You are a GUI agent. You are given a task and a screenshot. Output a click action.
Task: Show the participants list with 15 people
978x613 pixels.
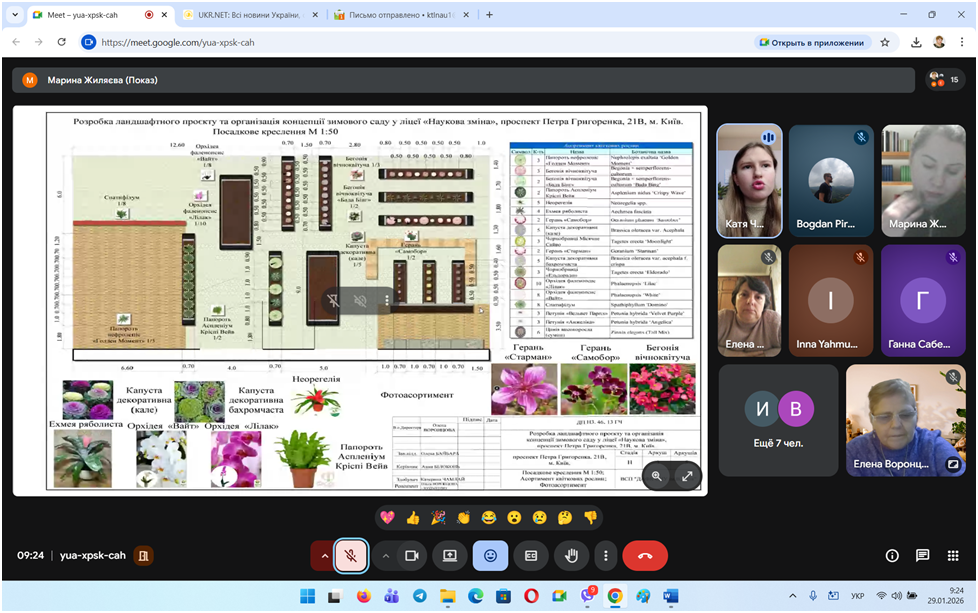(x=943, y=80)
